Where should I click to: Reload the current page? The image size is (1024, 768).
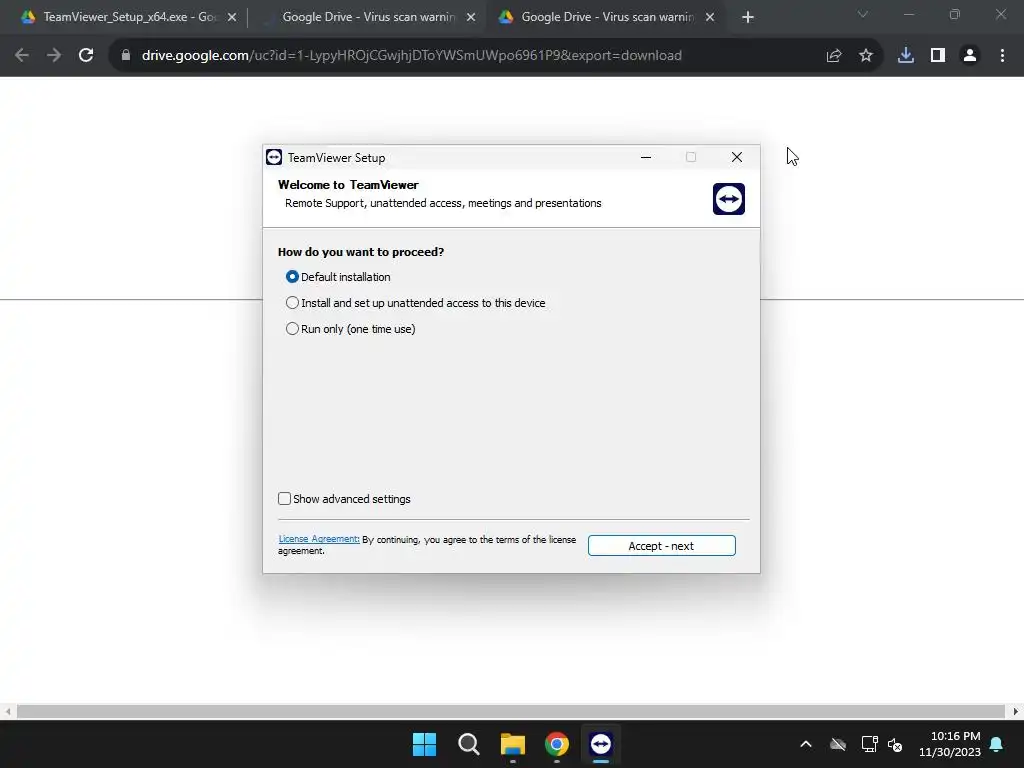pos(86,56)
